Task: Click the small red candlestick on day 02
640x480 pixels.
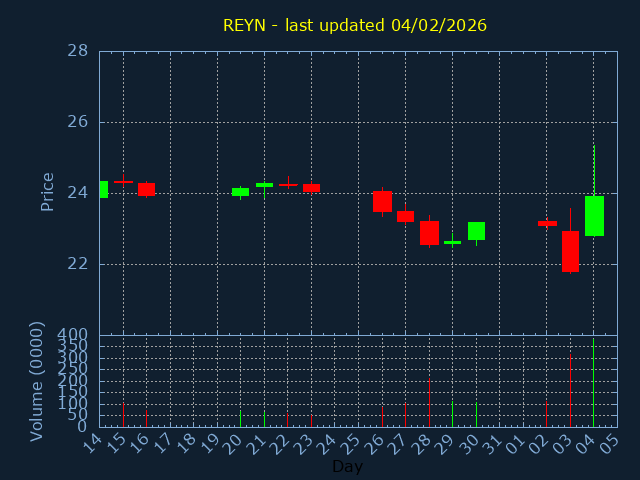Action: click(x=547, y=223)
